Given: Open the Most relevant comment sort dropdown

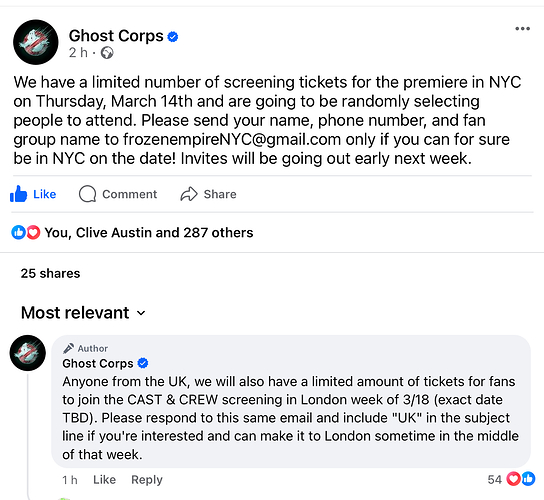Looking at the screenshot, I should (83, 313).
